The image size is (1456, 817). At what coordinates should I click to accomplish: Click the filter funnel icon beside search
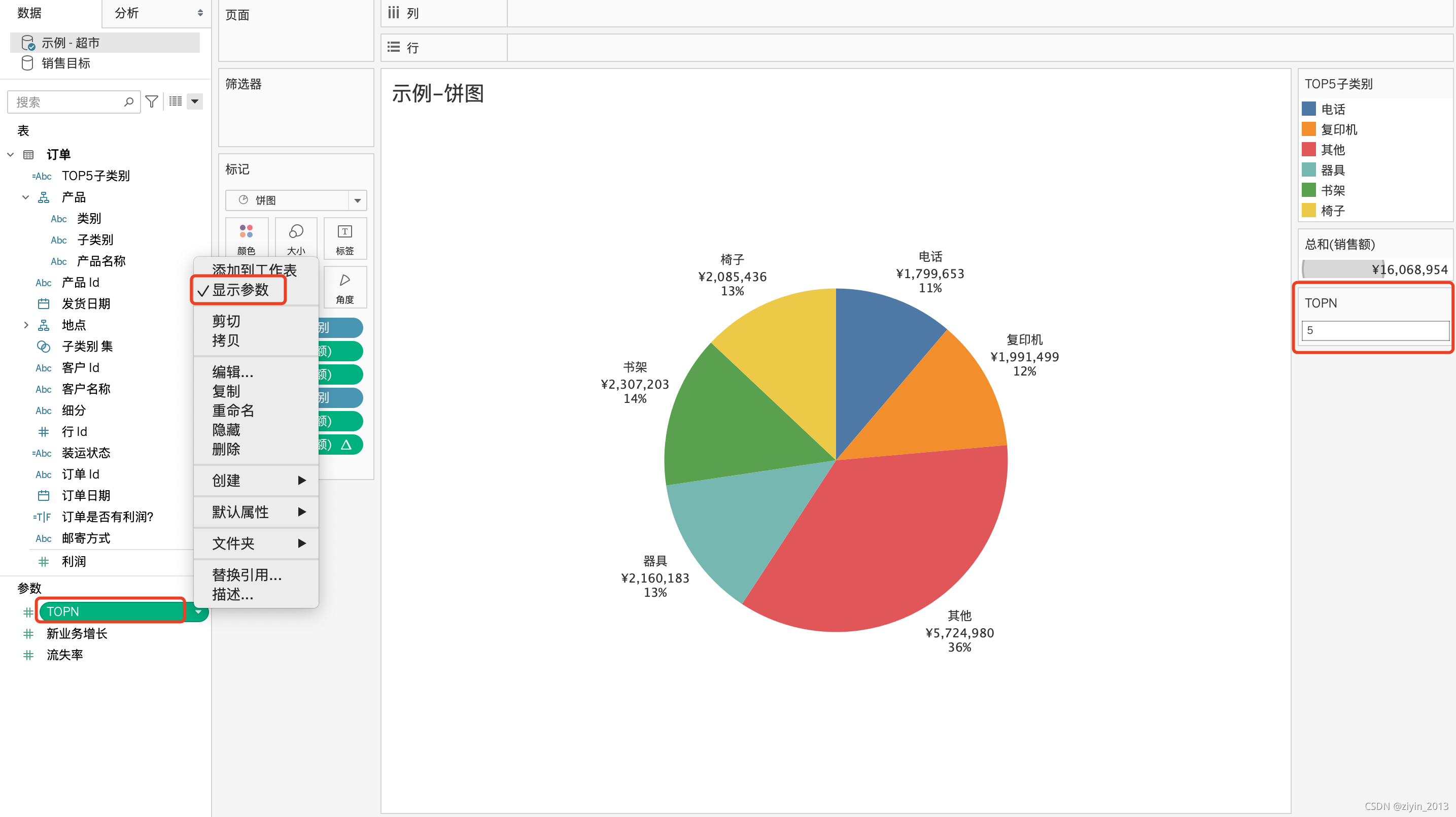(152, 102)
